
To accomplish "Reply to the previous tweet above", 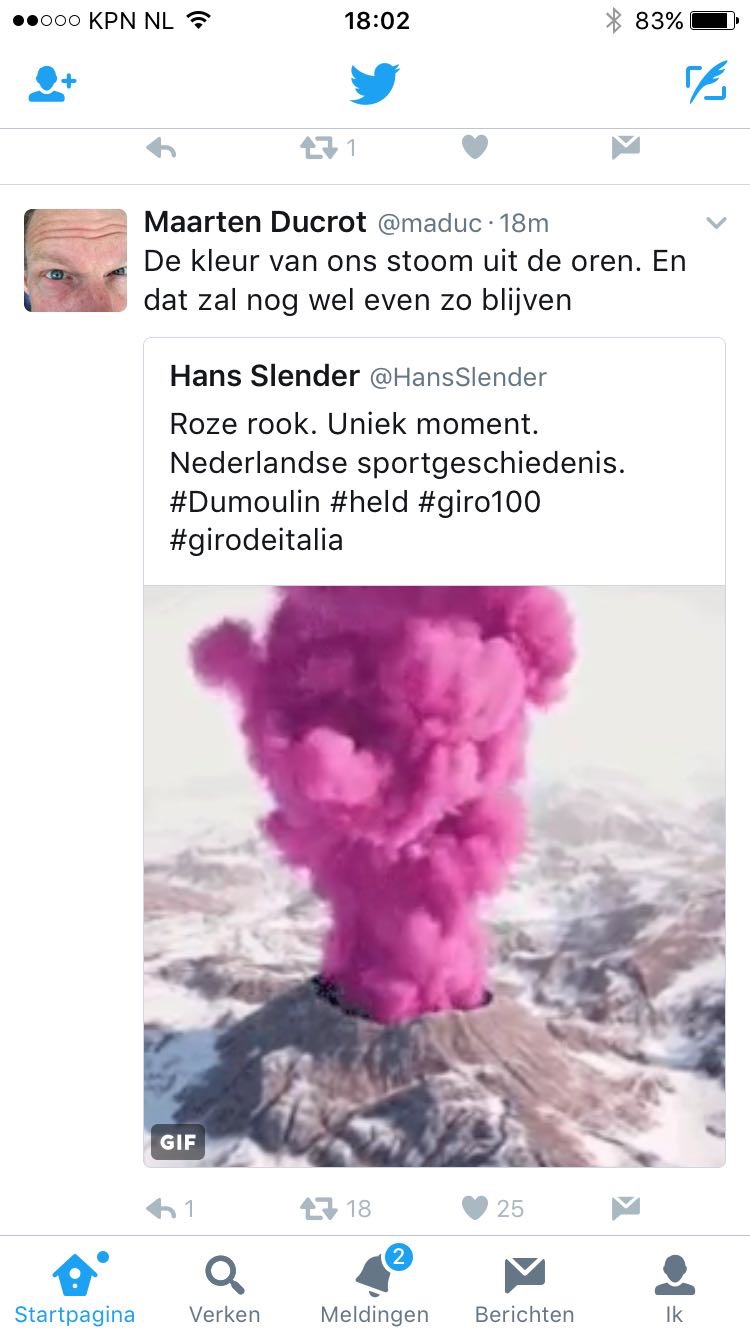I will point(161,148).
